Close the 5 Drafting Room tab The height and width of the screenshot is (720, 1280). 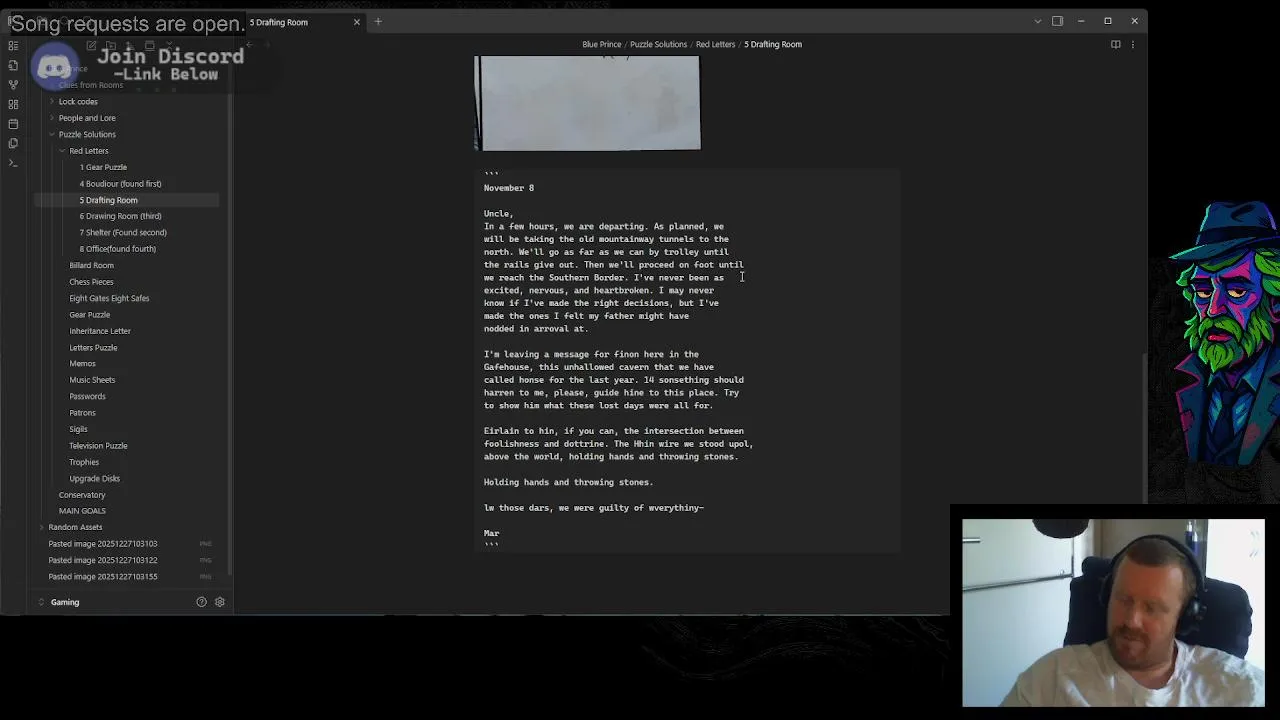coord(356,22)
